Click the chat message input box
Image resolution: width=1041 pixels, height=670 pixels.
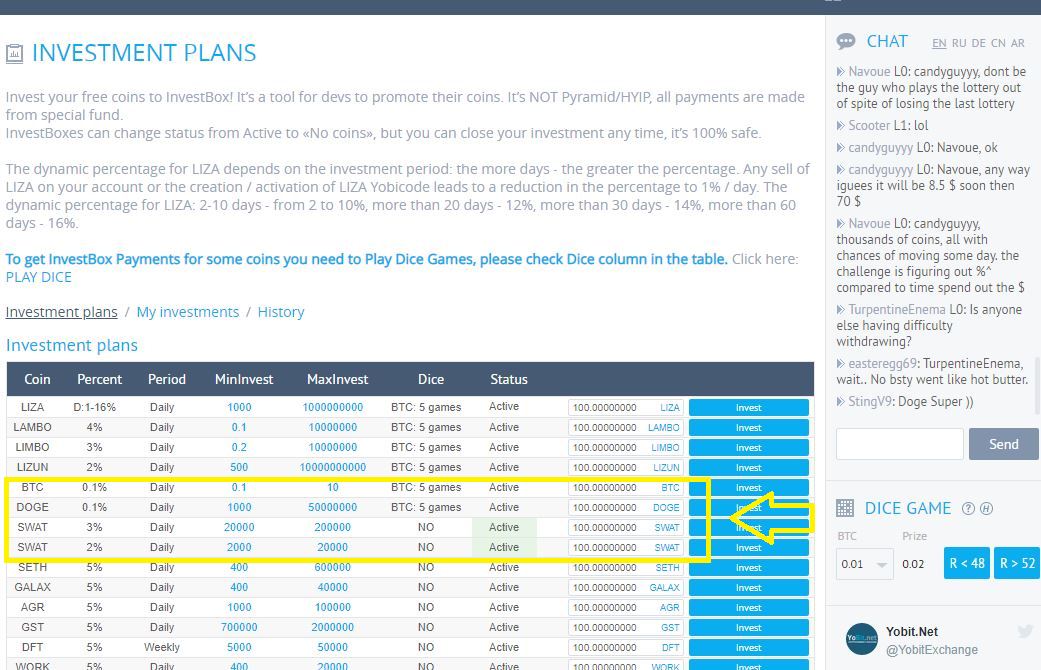(899, 444)
